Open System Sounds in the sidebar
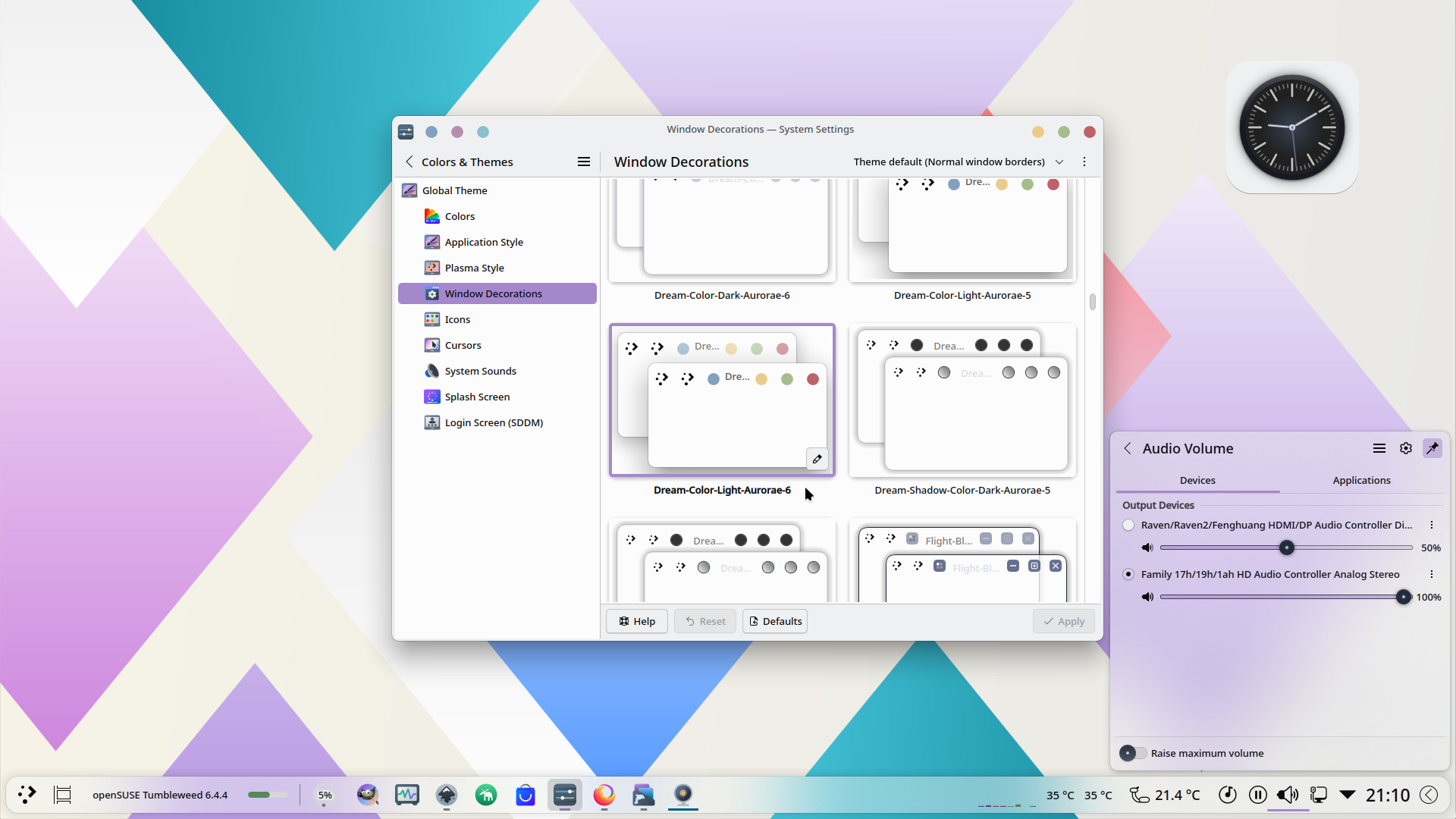Image resolution: width=1456 pixels, height=819 pixels. point(480,371)
